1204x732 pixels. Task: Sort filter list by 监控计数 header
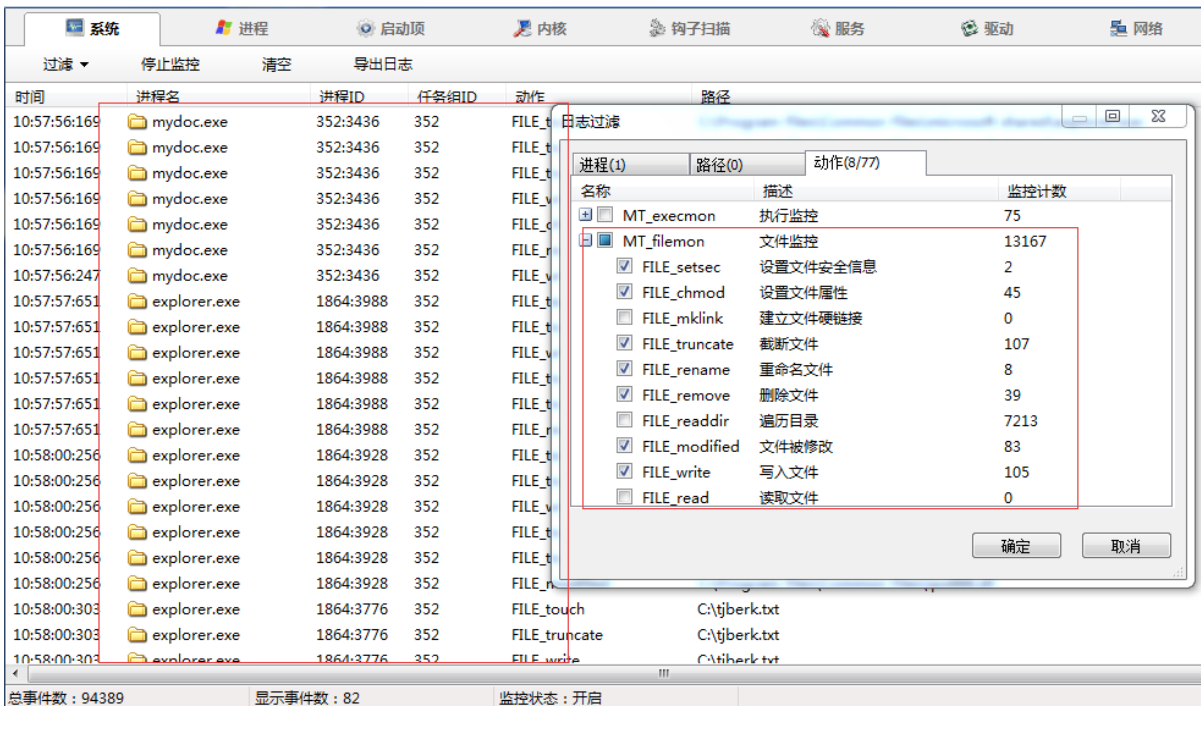click(1058, 190)
